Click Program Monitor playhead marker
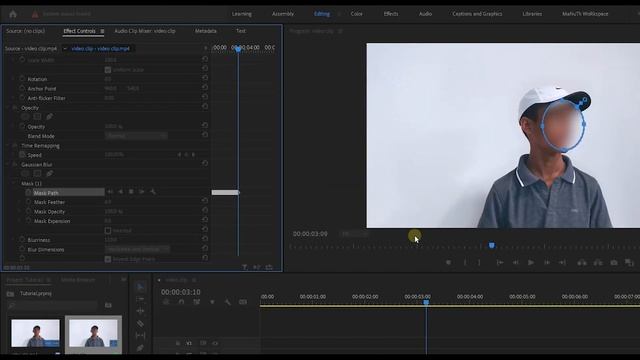This screenshot has width=640, height=360. click(x=492, y=245)
